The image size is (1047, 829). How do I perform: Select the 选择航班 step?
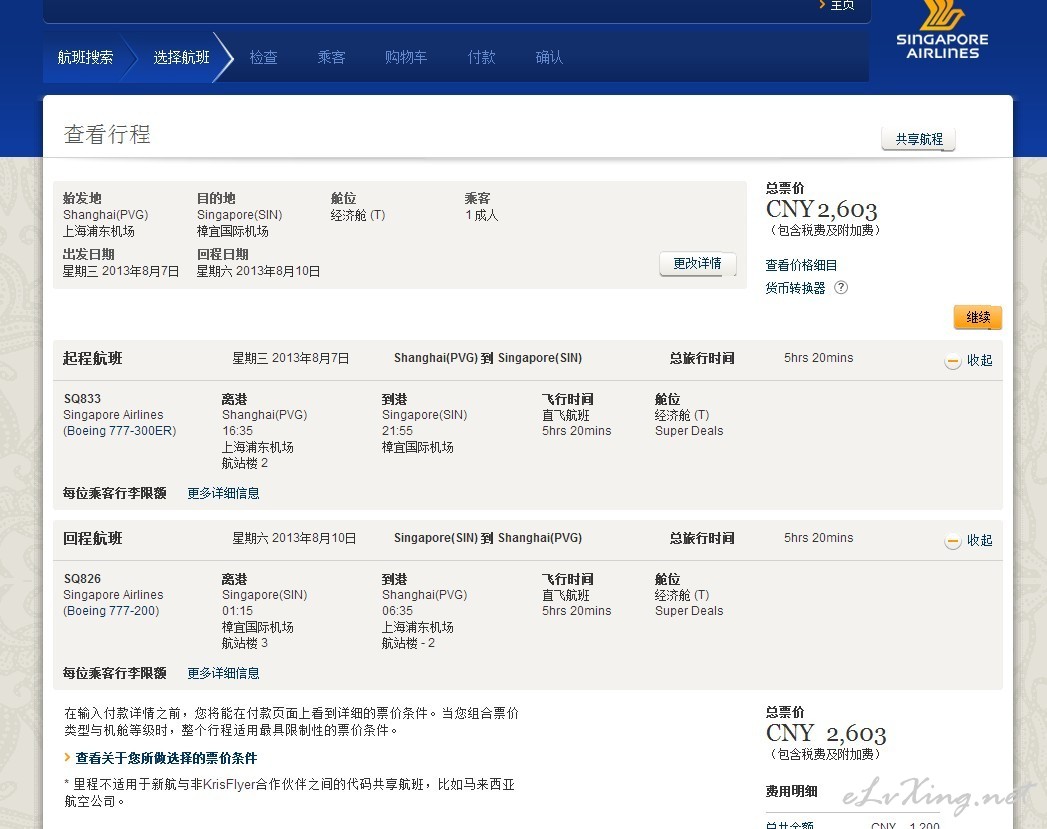pyautogui.click(x=182, y=57)
